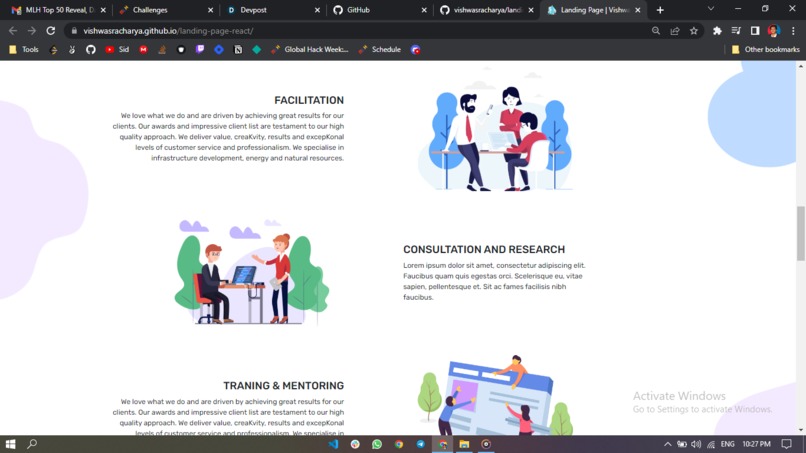Close the Devpost tab
Viewport: 806px width, 453px height.
[317, 10]
